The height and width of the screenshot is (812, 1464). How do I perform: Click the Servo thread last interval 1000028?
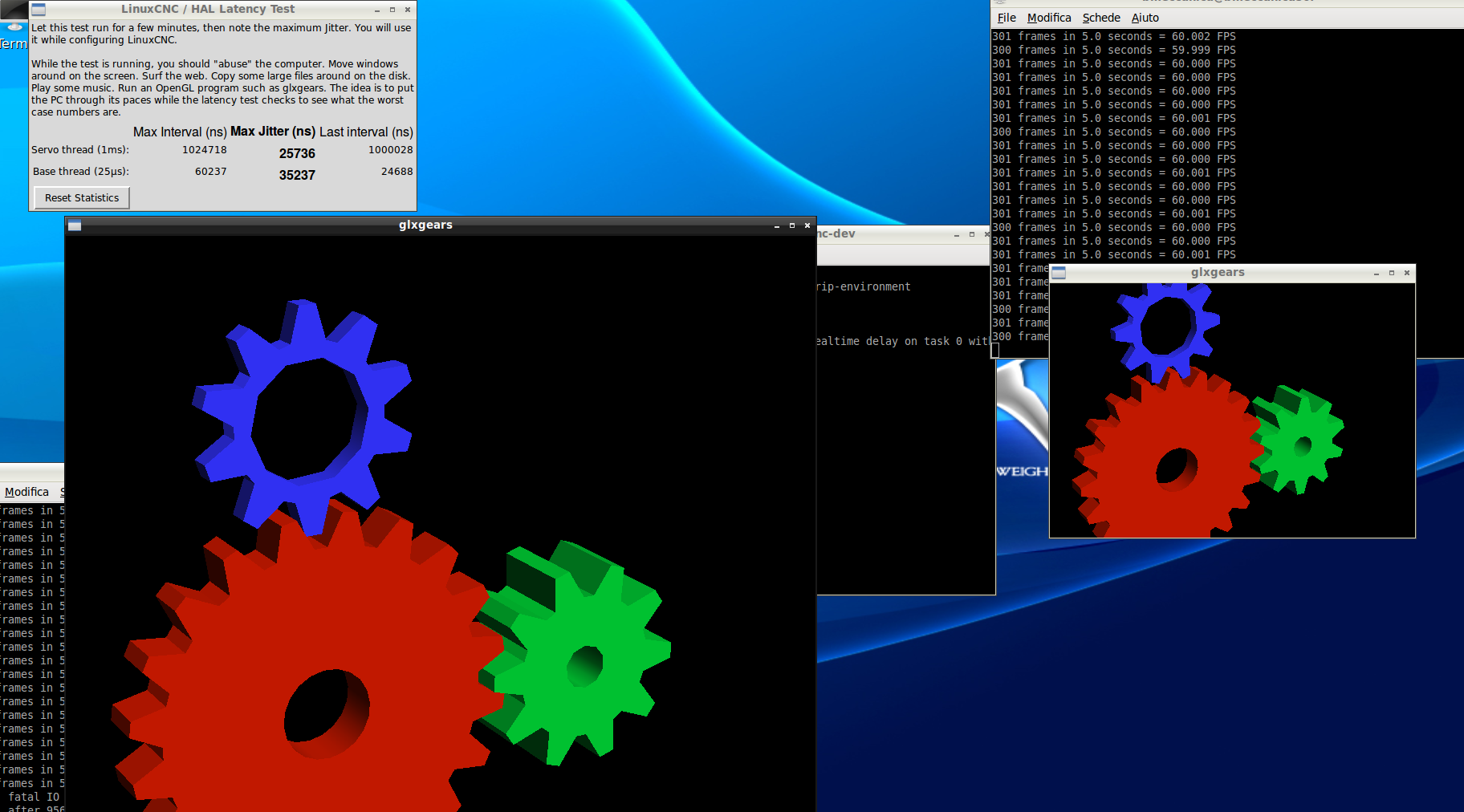click(391, 150)
